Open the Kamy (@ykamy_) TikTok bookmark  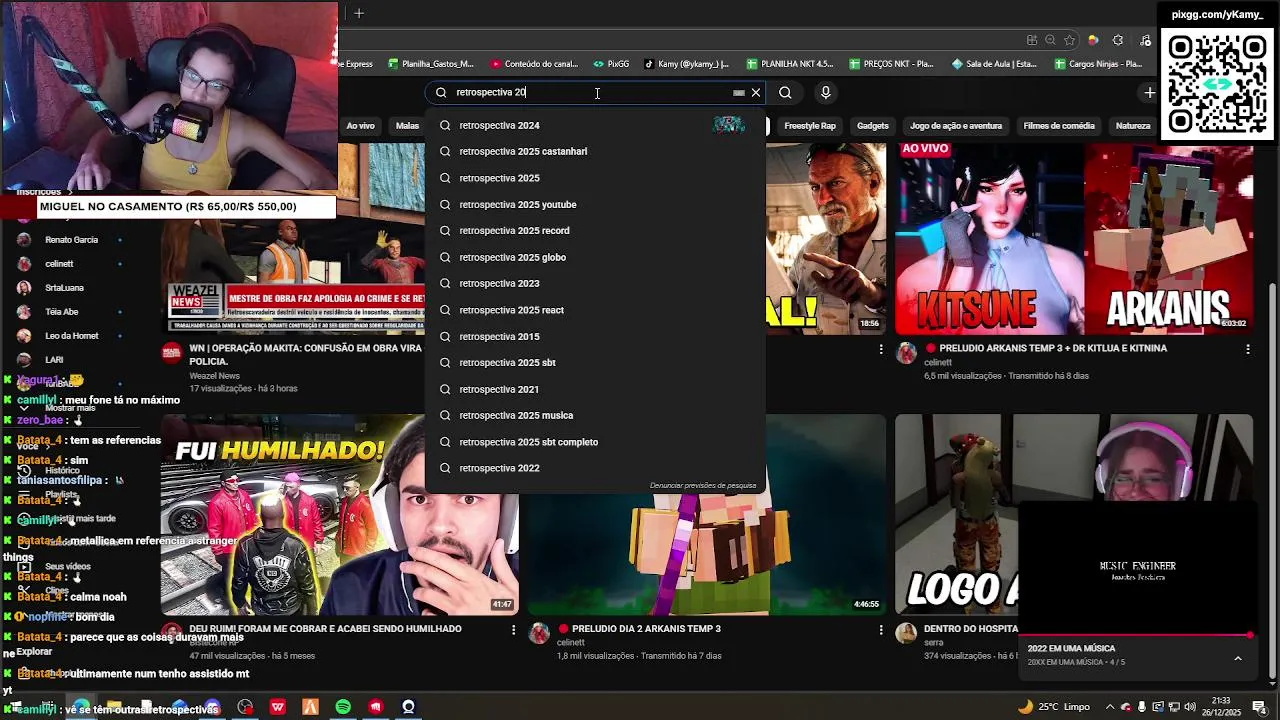(687, 64)
